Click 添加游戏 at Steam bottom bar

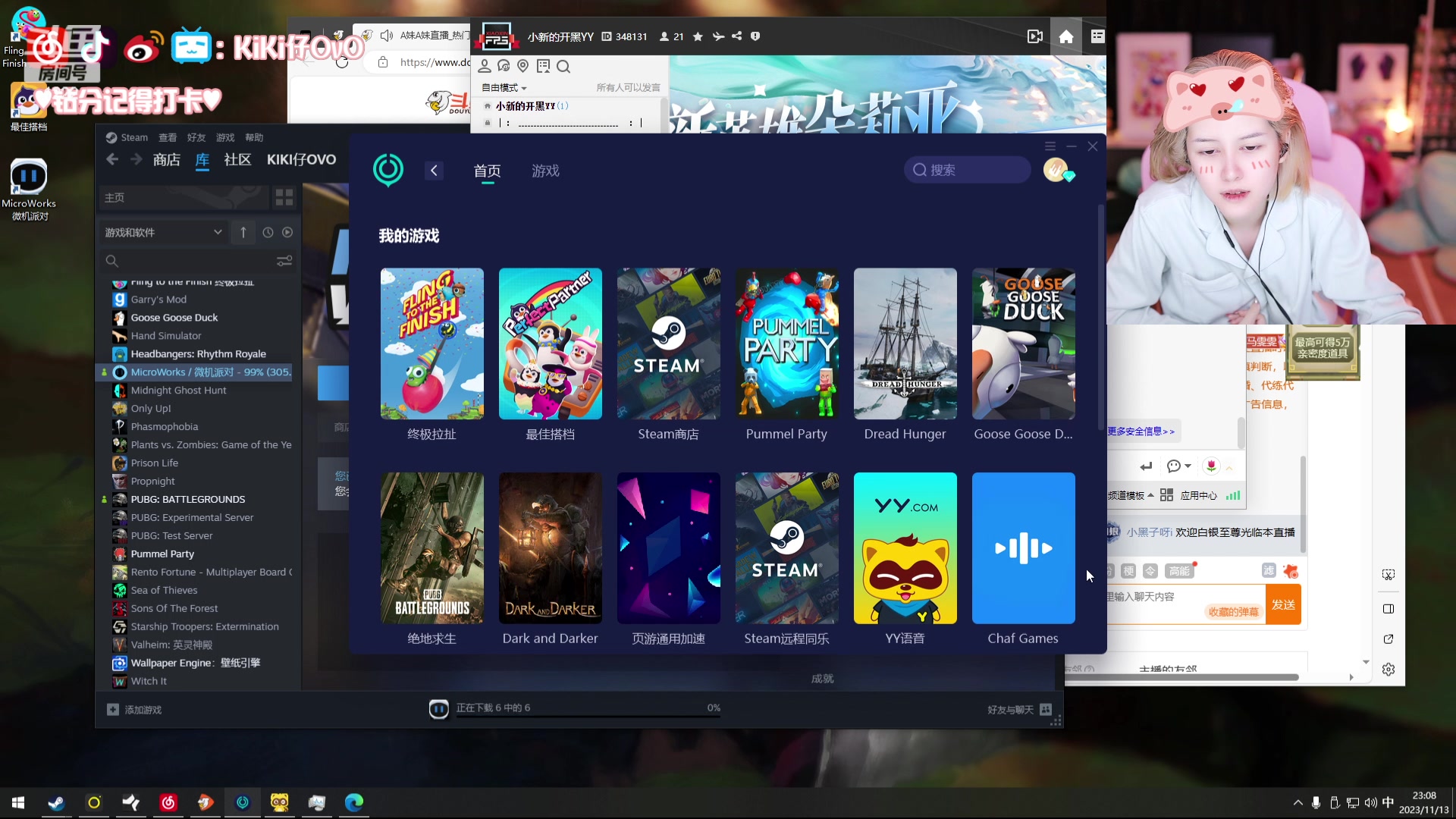coord(135,710)
